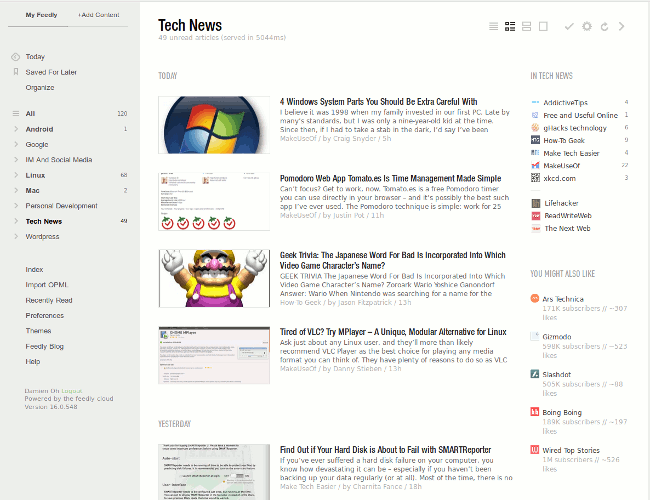
Task: Switch to title-only list view icon
Action: pos(493,27)
